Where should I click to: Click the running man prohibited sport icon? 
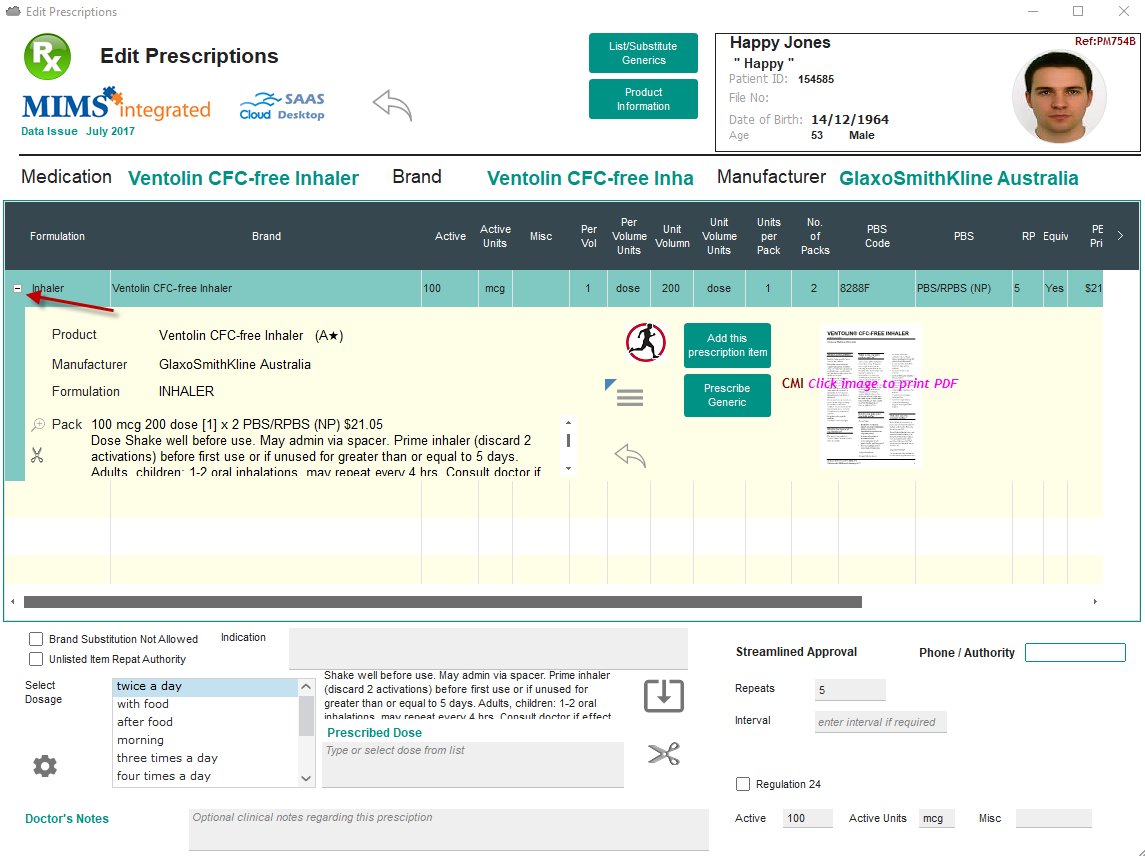coord(646,342)
